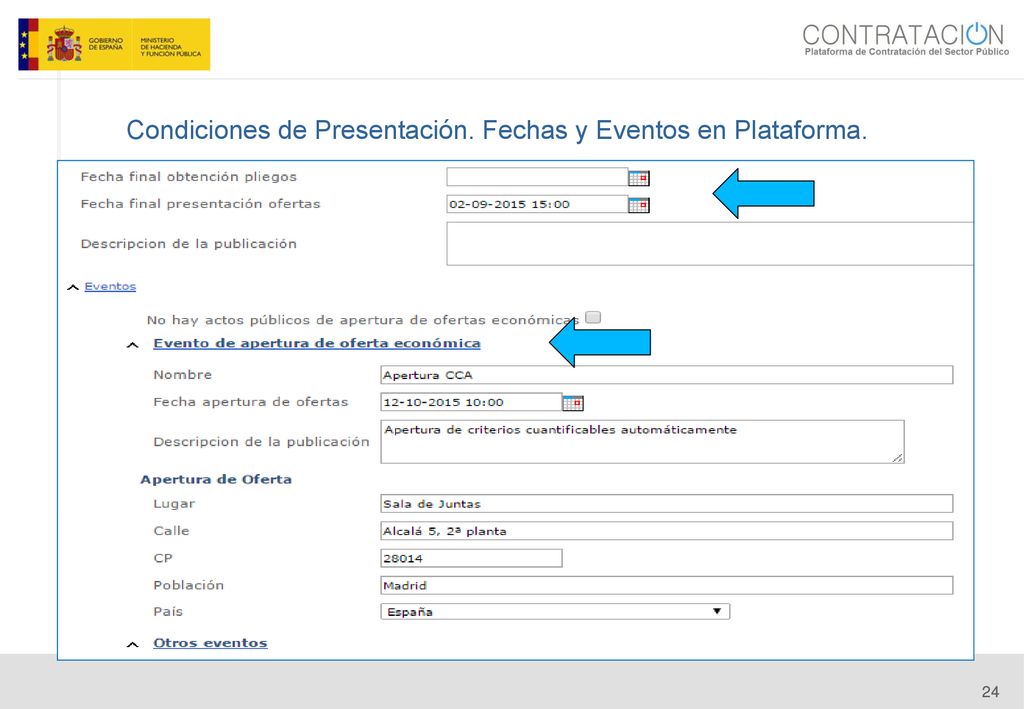Open calendar for Fecha apertura de ofertas

(573, 403)
